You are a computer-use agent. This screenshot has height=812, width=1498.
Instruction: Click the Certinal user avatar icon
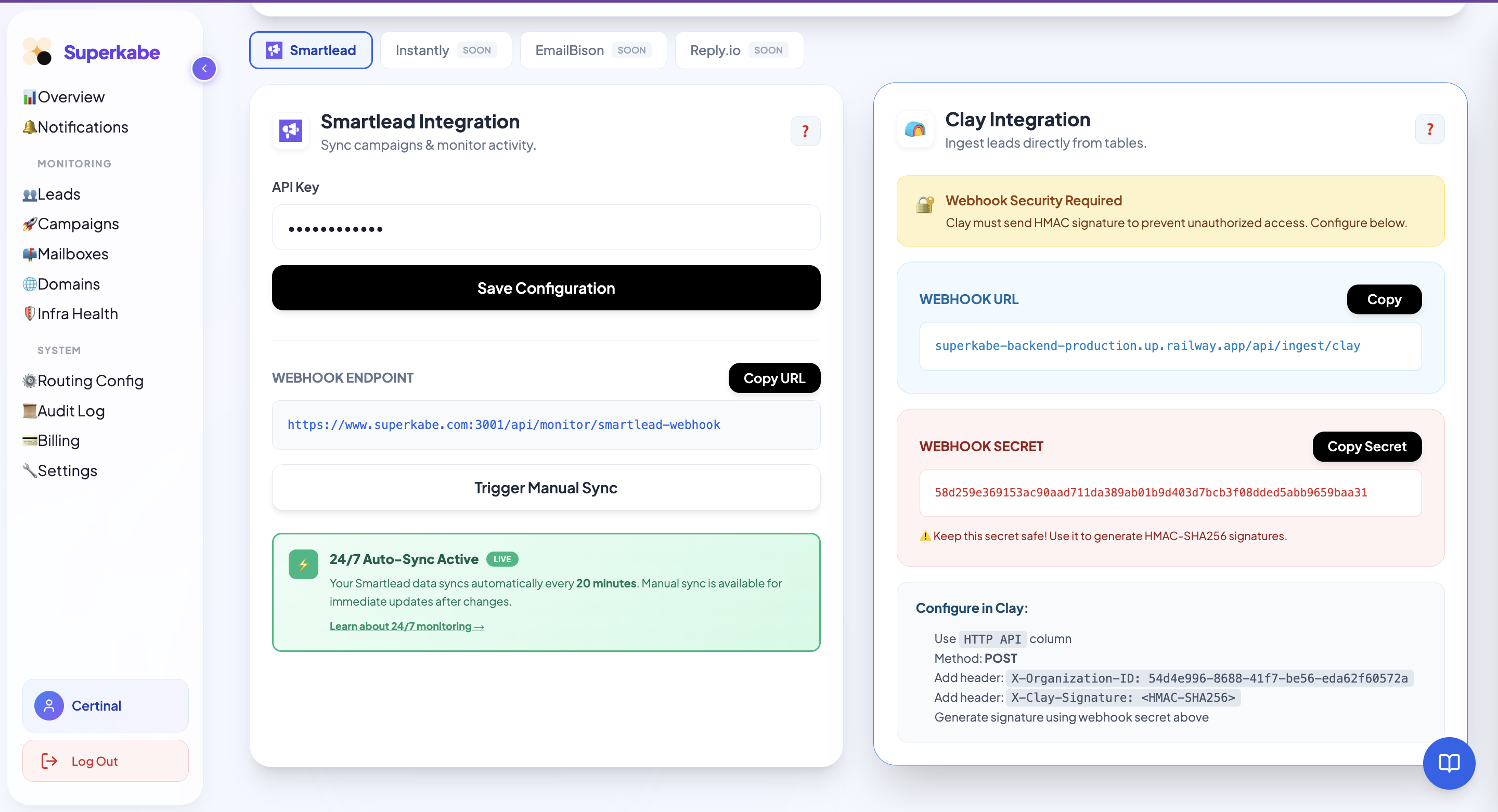pyautogui.click(x=49, y=705)
